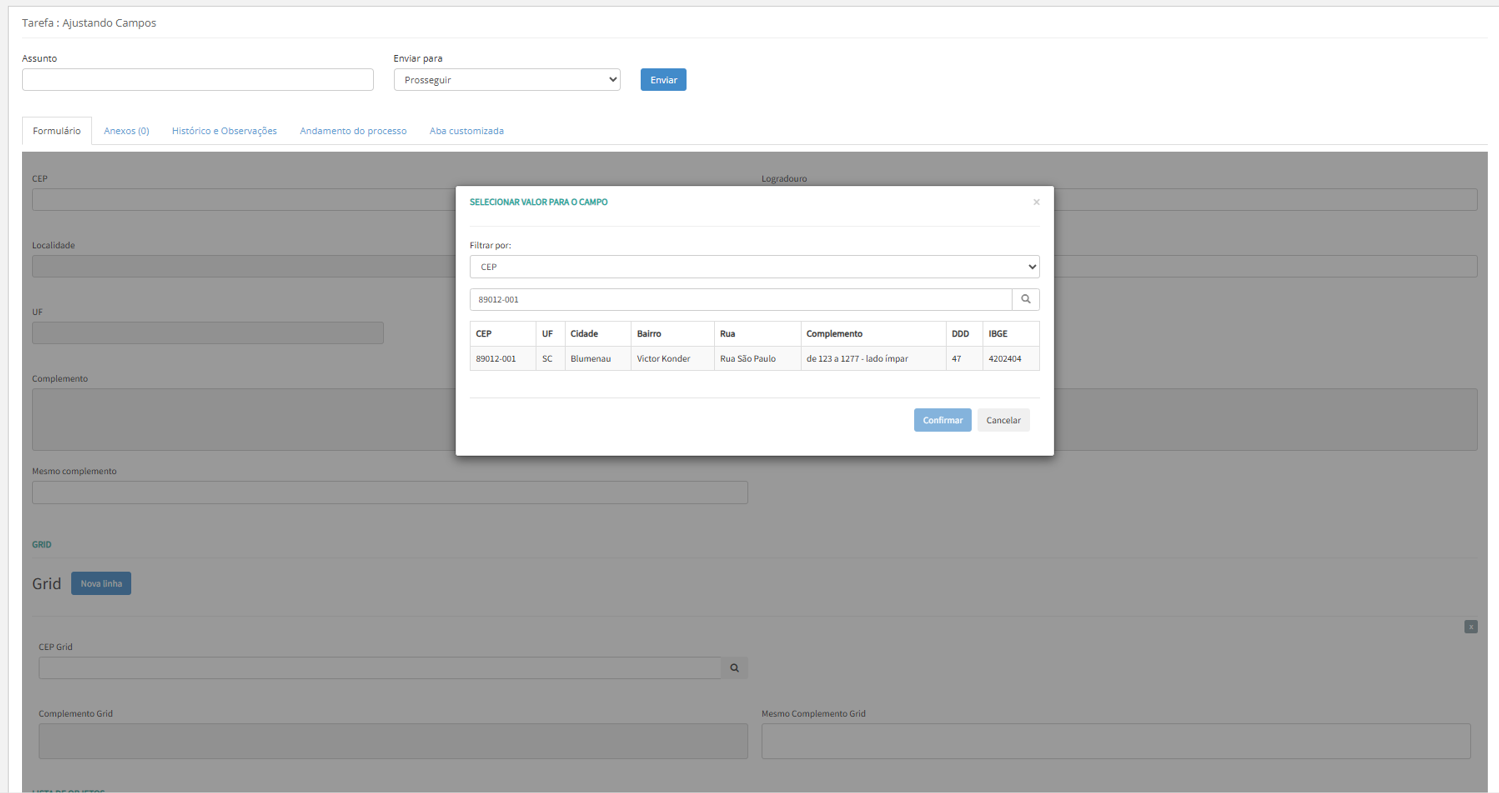Click the magnifier icon beside the 89012-001 search box

pos(1025,299)
